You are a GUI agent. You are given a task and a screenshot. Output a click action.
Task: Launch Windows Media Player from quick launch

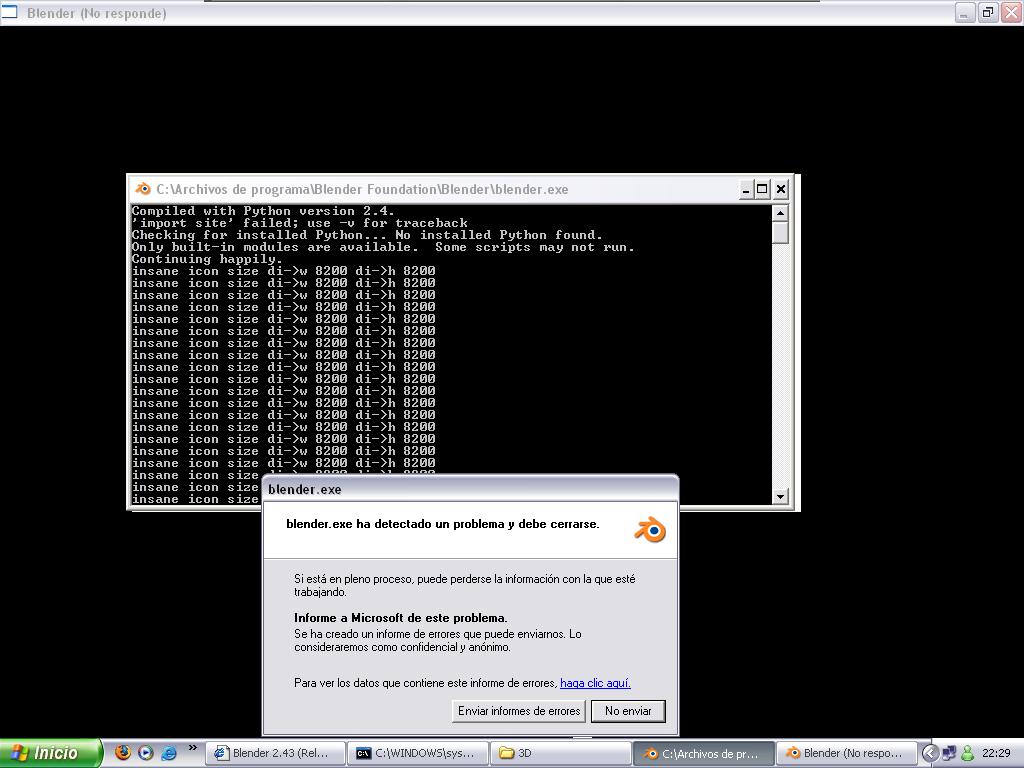point(146,752)
